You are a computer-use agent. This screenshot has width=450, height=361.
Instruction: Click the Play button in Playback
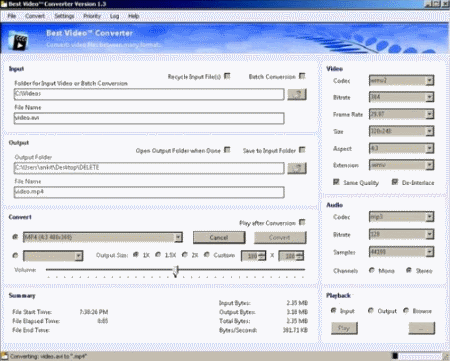point(344,328)
